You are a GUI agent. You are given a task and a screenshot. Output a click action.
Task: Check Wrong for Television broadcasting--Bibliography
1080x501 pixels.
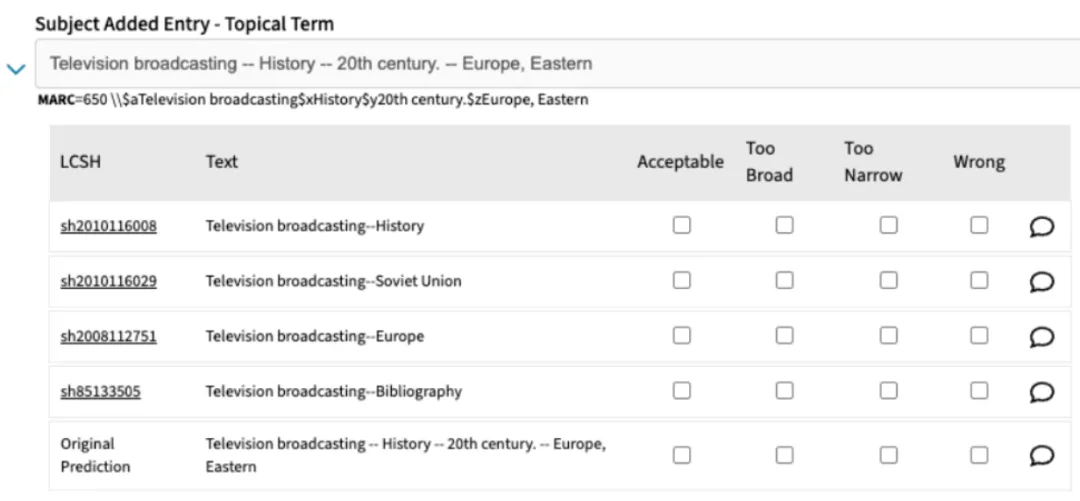[x=979, y=391]
